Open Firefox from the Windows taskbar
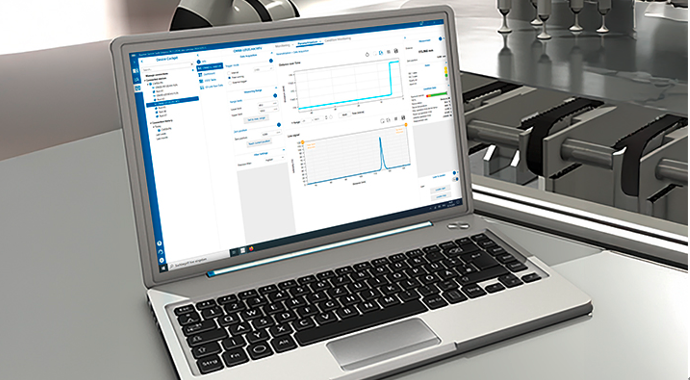The image size is (690, 380). click(x=251, y=249)
